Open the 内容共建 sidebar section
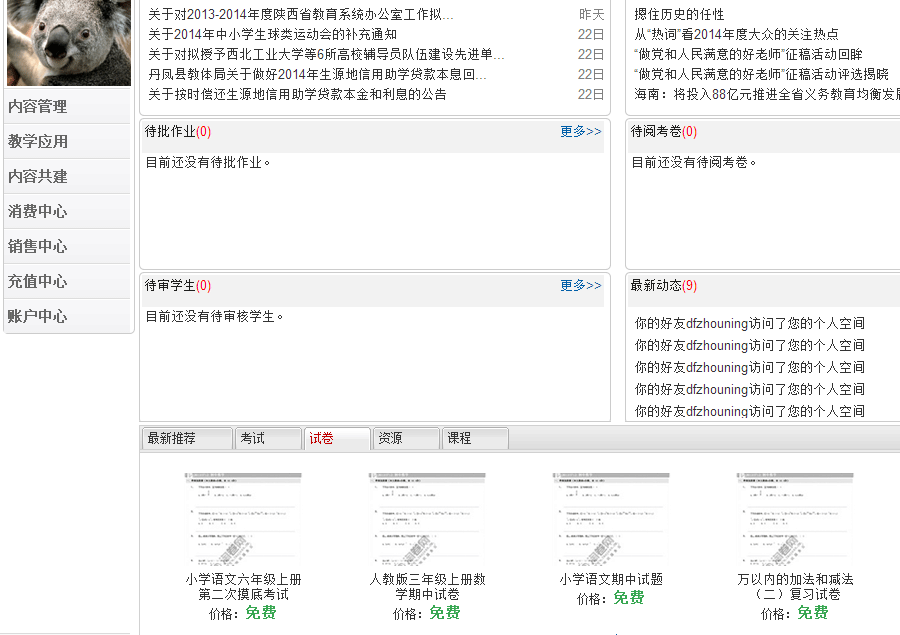The image size is (900, 635). click(x=38, y=176)
